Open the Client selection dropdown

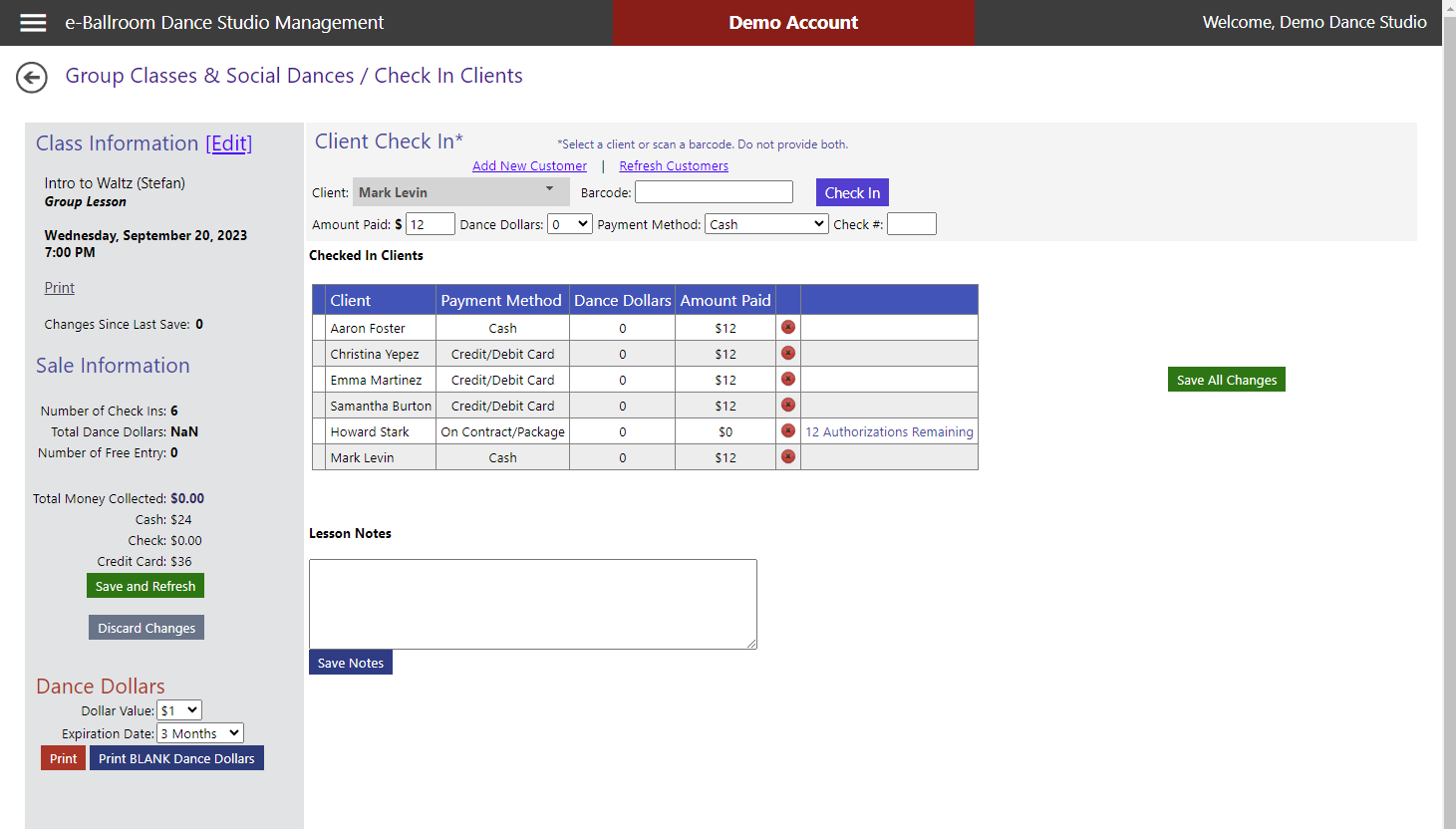point(548,191)
